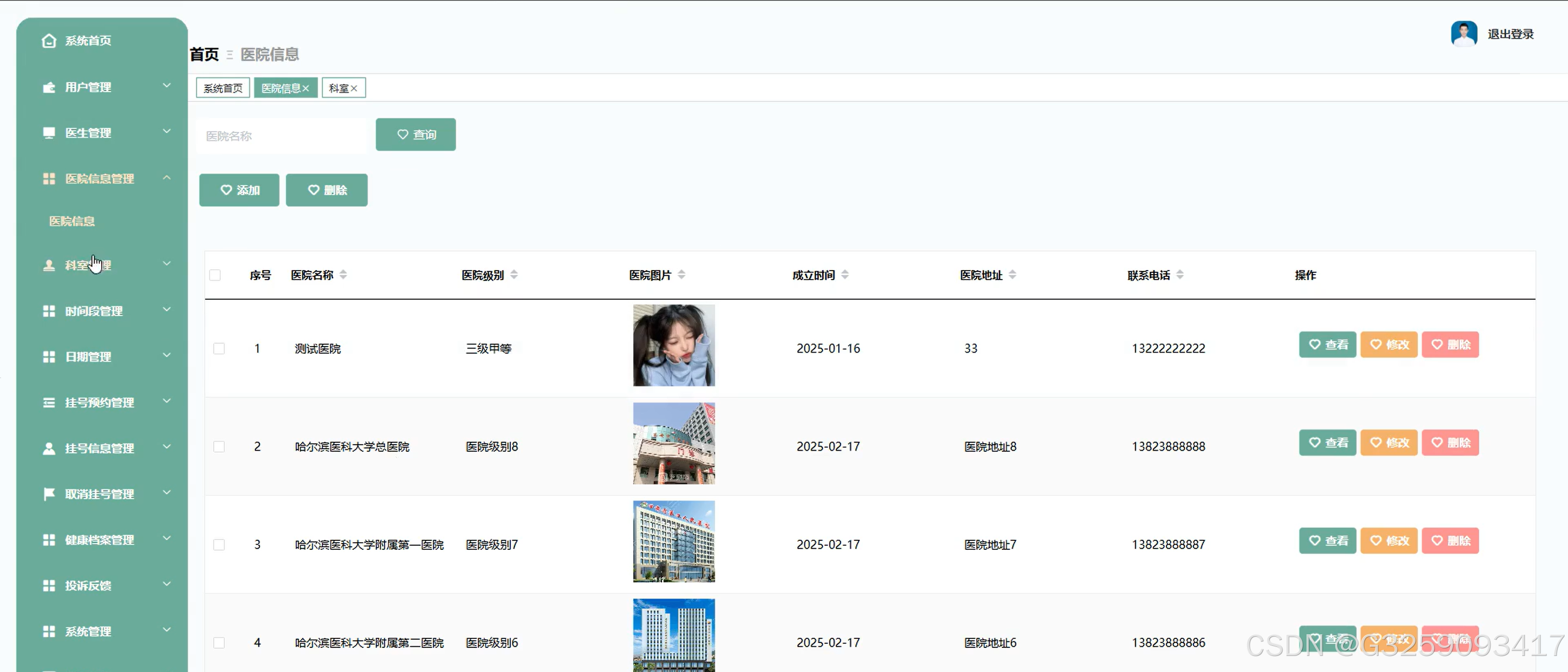The width and height of the screenshot is (1568, 672).
Task: Expand the 挂号信息管理 menu chevron
Action: point(167,447)
